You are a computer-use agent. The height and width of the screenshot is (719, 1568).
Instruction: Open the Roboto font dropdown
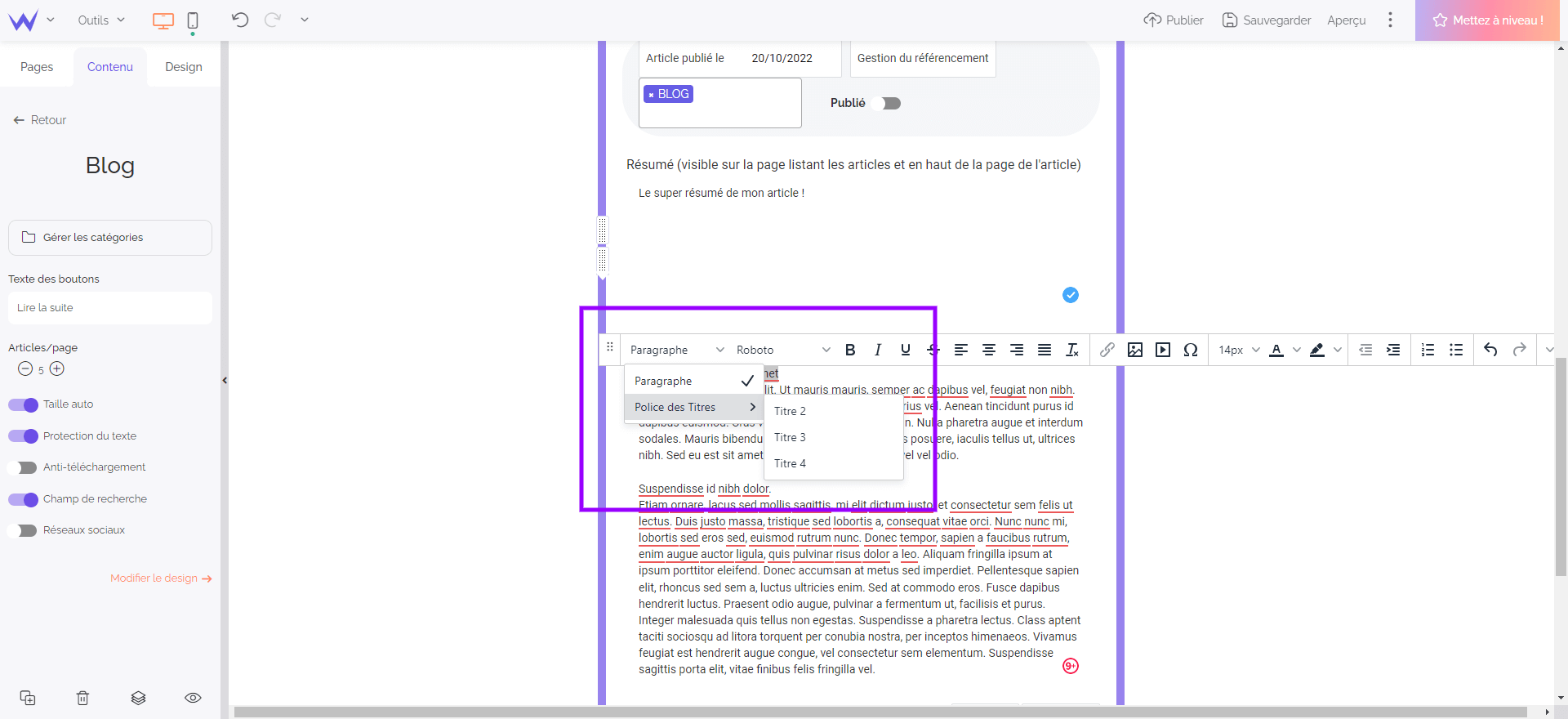[x=782, y=350]
